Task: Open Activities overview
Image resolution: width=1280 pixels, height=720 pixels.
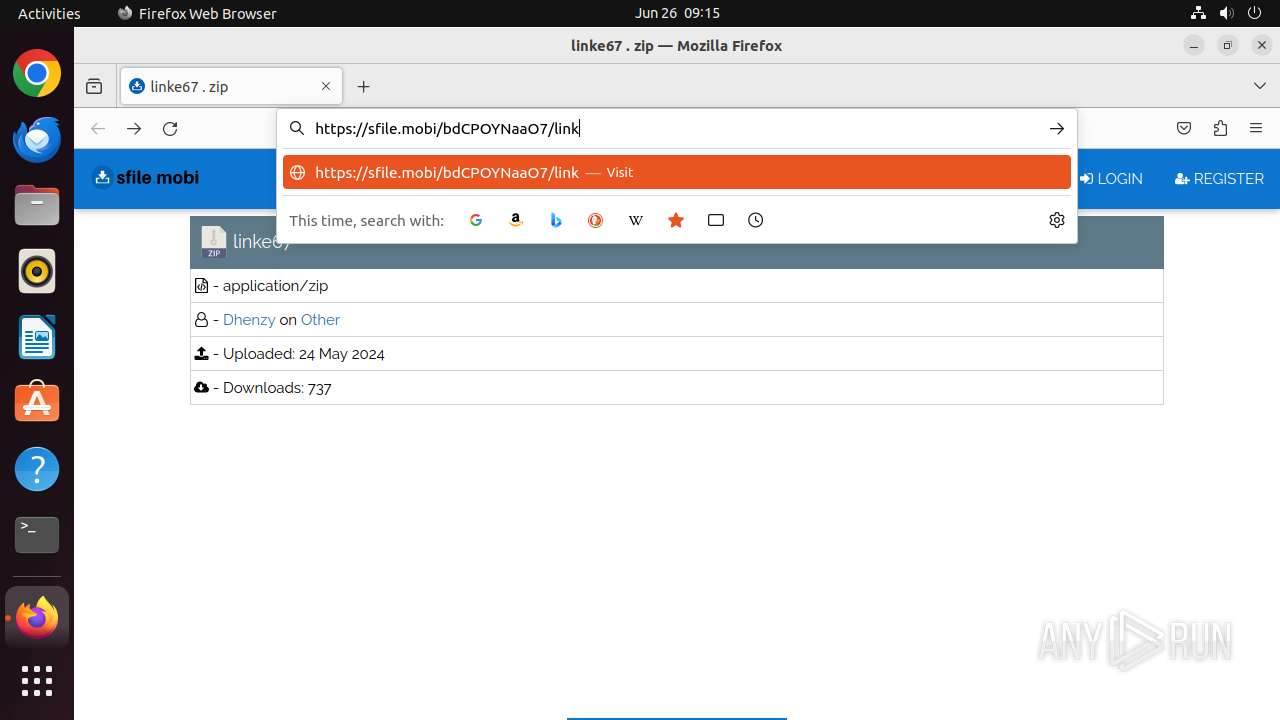Action: [49, 13]
